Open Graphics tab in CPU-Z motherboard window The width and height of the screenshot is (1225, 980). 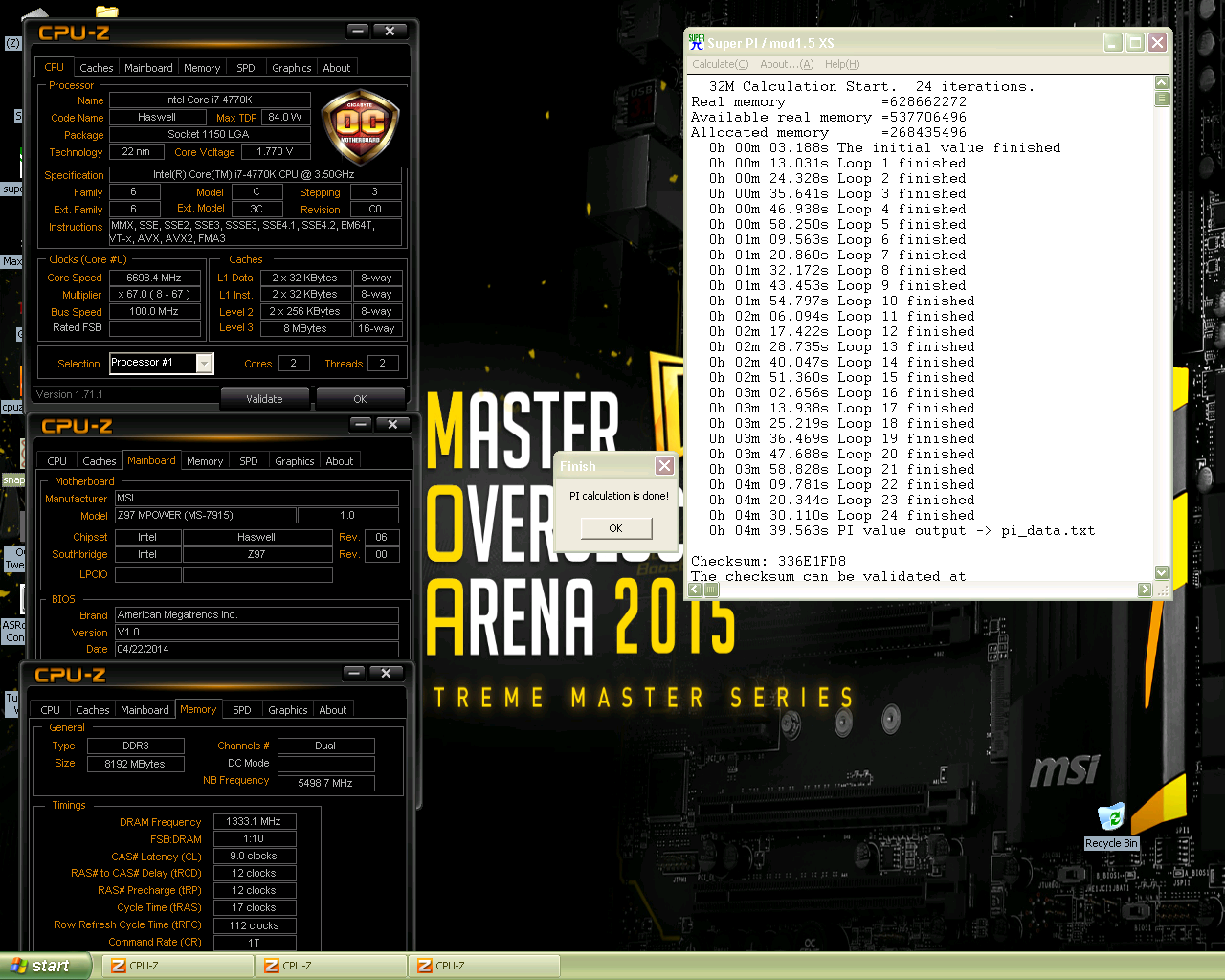click(x=295, y=461)
